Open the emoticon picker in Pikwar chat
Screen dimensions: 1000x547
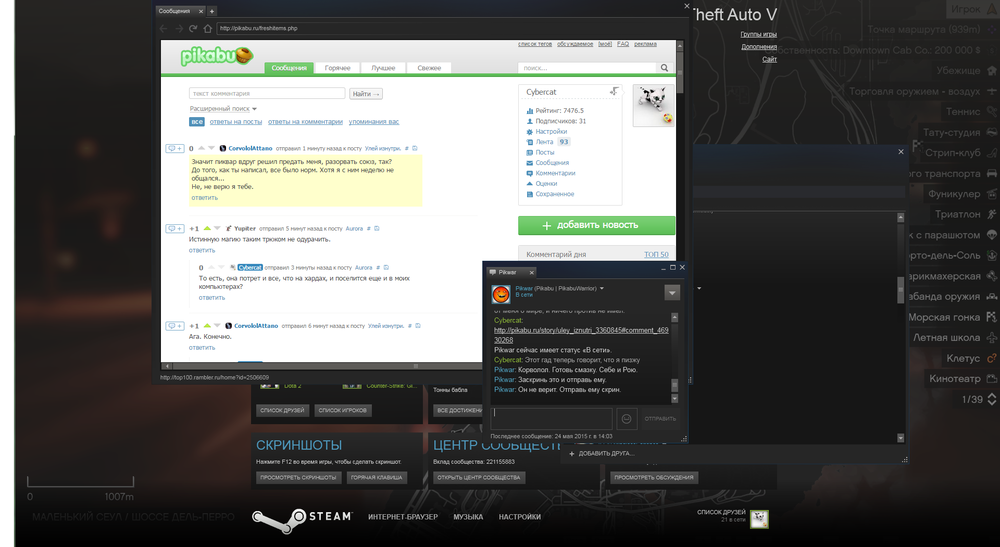[x=626, y=419]
